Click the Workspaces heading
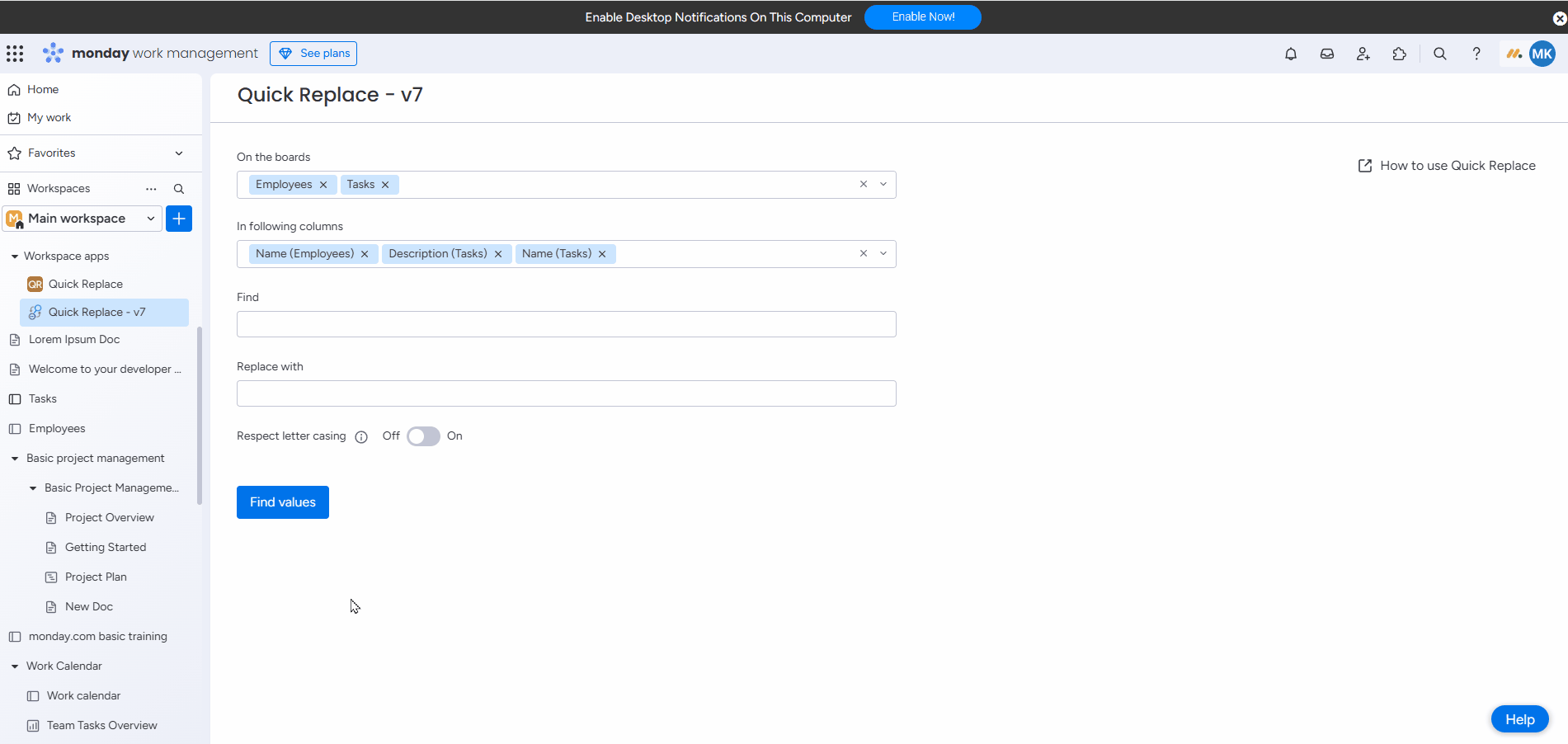The height and width of the screenshot is (744, 1568). (x=59, y=189)
